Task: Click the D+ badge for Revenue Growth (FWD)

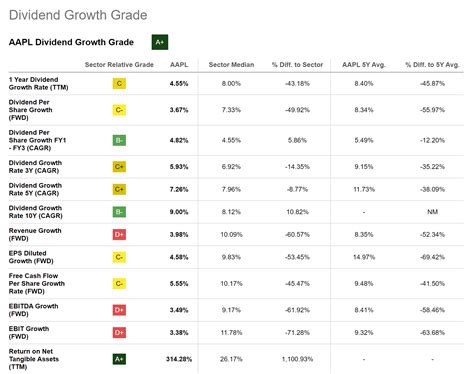Action: click(119, 235)
